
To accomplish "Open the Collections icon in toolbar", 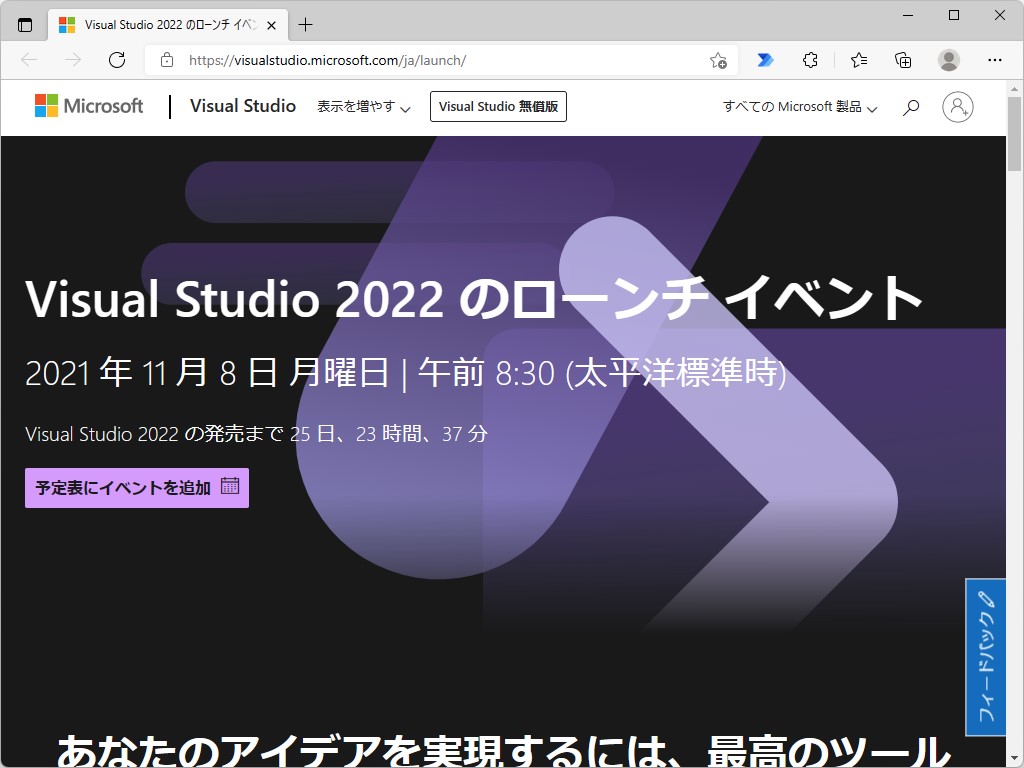I will [904, 60].
